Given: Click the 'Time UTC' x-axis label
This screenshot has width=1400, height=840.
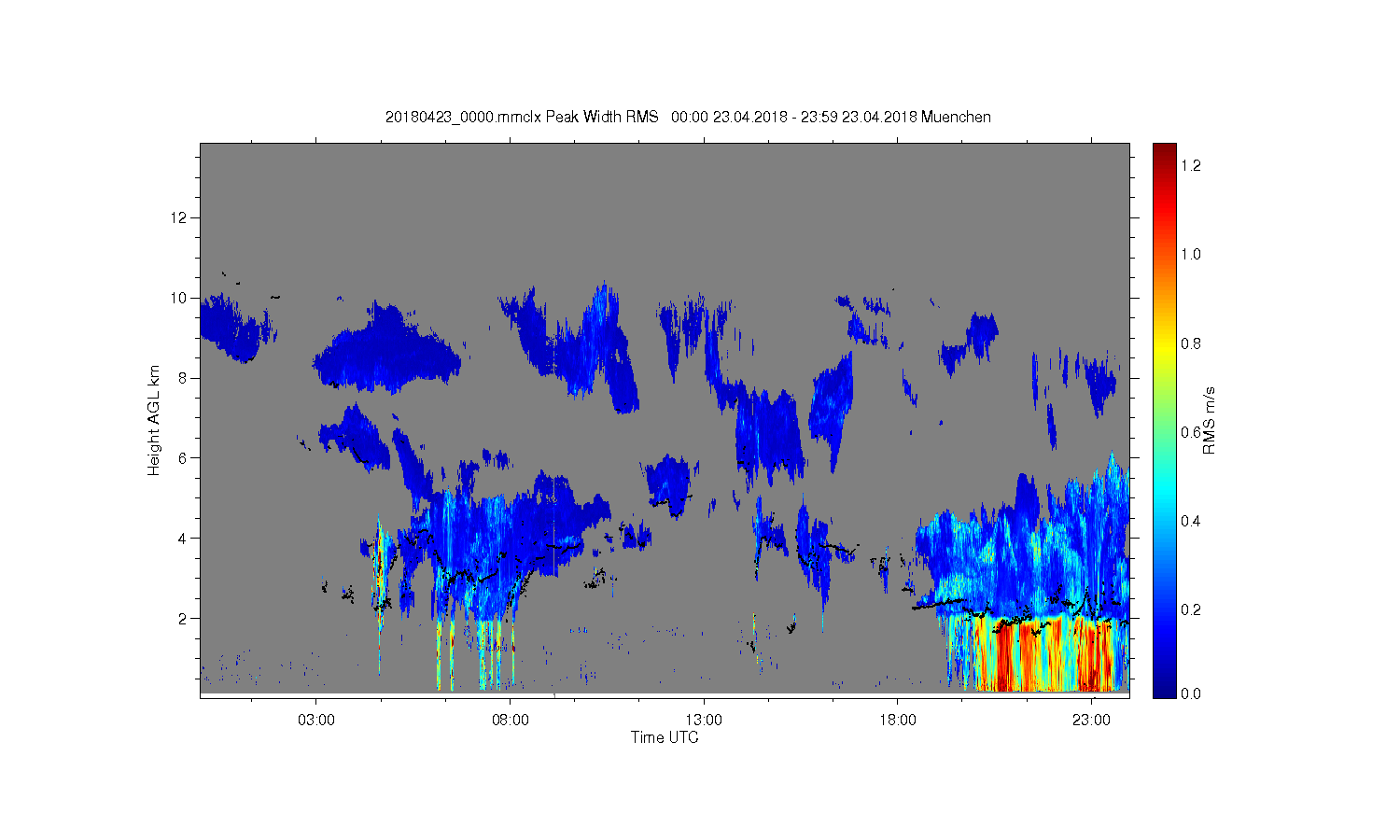Looking at the screenshot, I should pyautogui.click(x=665, y=737).
